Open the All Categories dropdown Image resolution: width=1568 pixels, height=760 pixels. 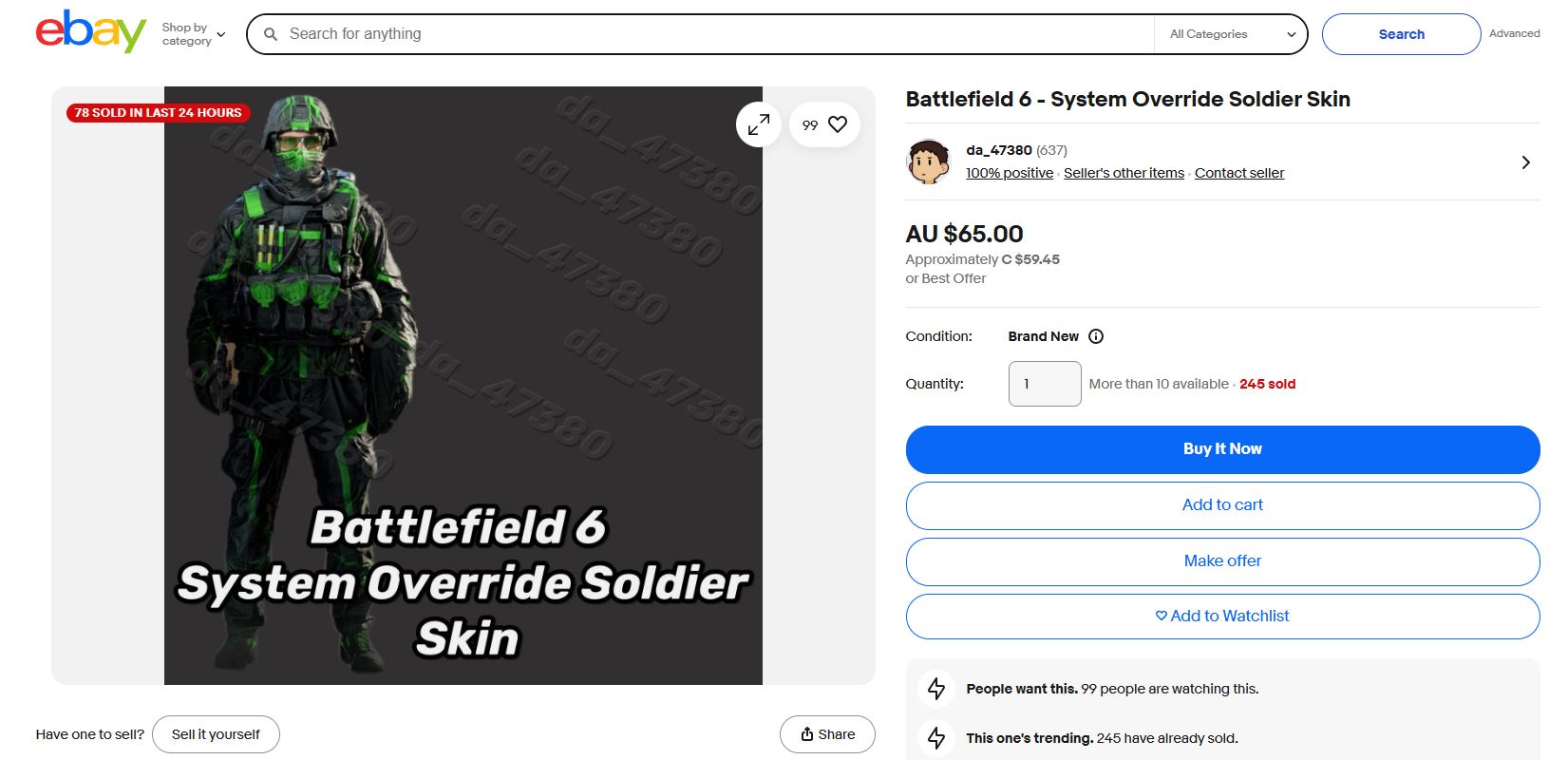tap(1232, 34)
